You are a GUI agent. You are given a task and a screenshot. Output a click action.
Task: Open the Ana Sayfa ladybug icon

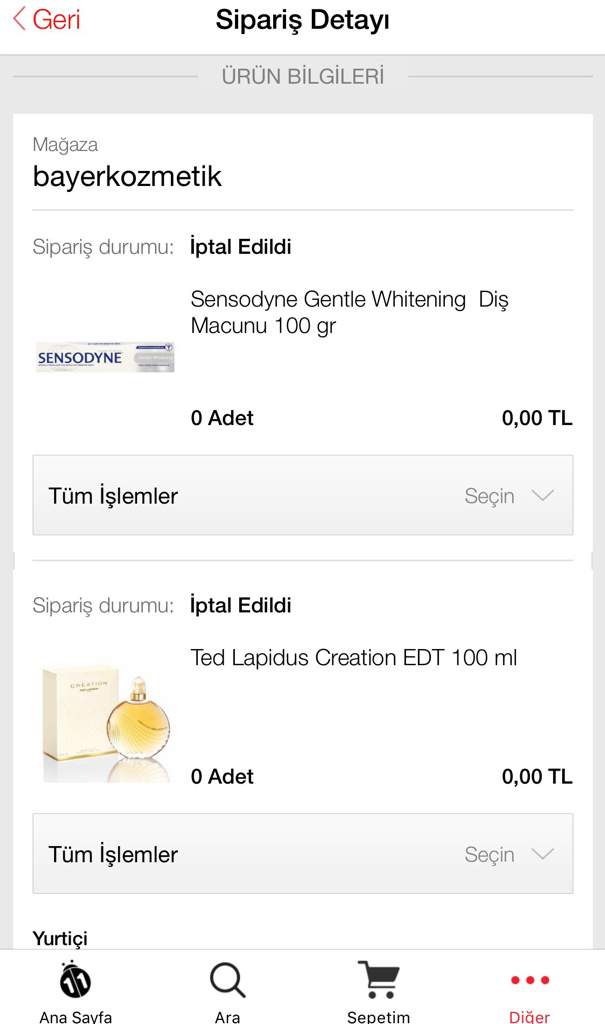[75, 980]
